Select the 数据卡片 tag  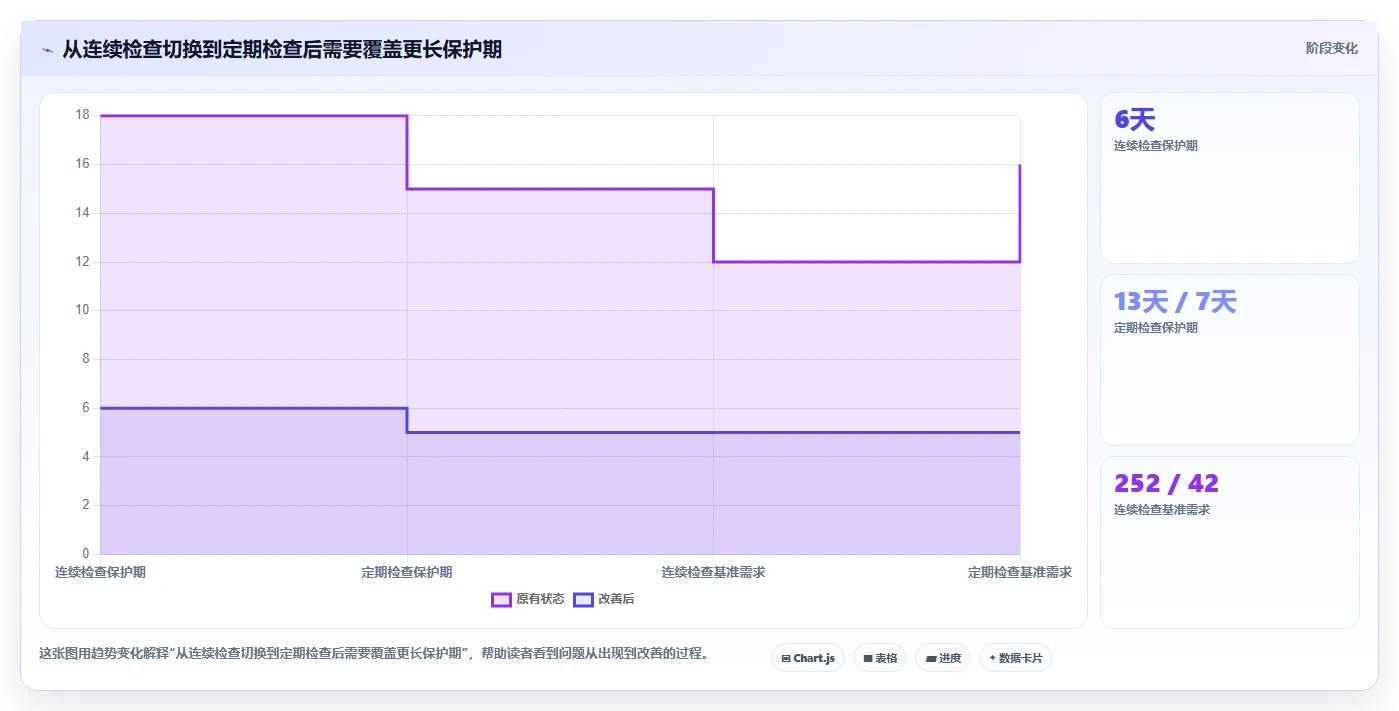pyautogui.click(x=1016, y=658)
